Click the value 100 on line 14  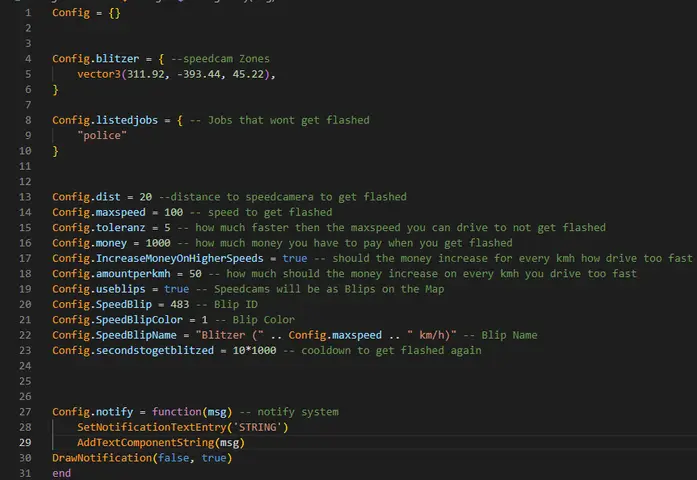pos(173,212)
